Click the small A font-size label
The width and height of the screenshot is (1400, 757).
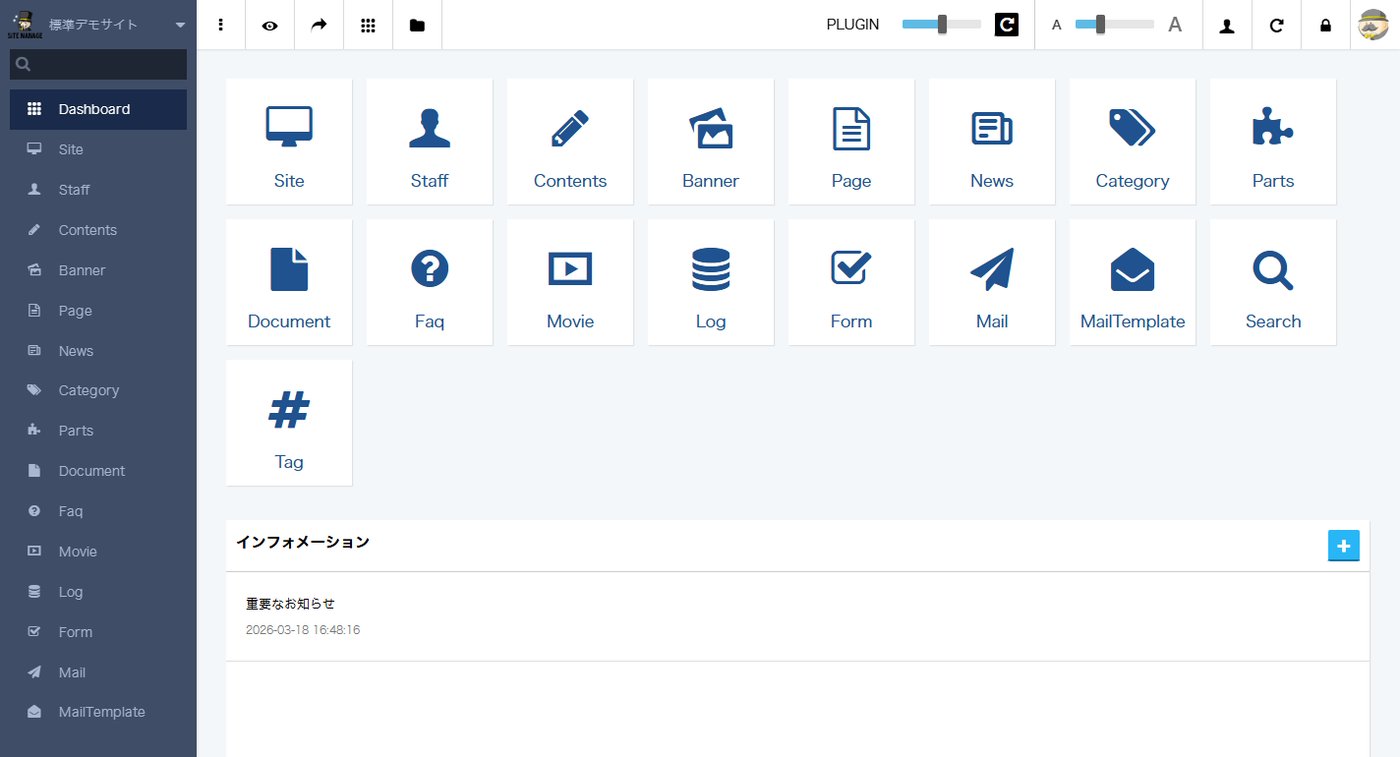pos(1056,25)
